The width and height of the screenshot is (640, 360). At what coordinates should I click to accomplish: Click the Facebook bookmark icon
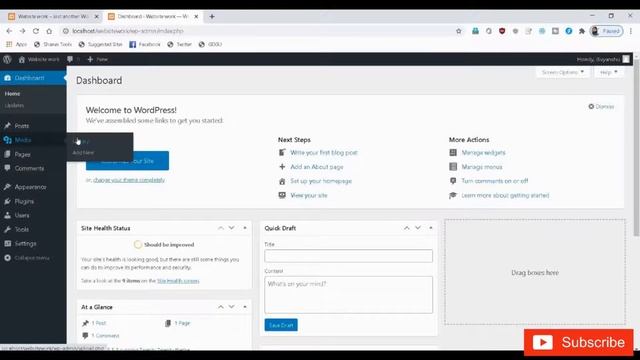(132, 44)
